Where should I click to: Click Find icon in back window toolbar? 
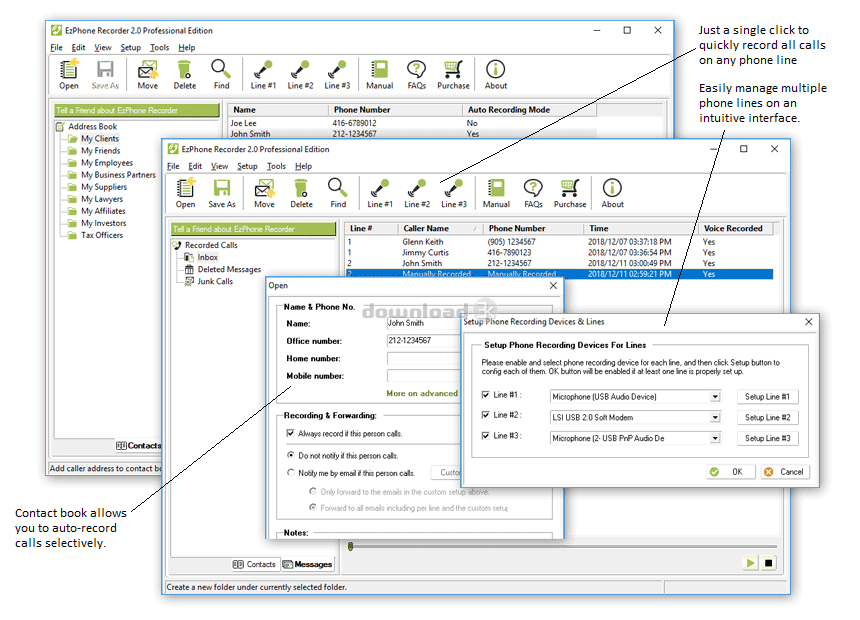pyautogui.click(x=221, y=75)
